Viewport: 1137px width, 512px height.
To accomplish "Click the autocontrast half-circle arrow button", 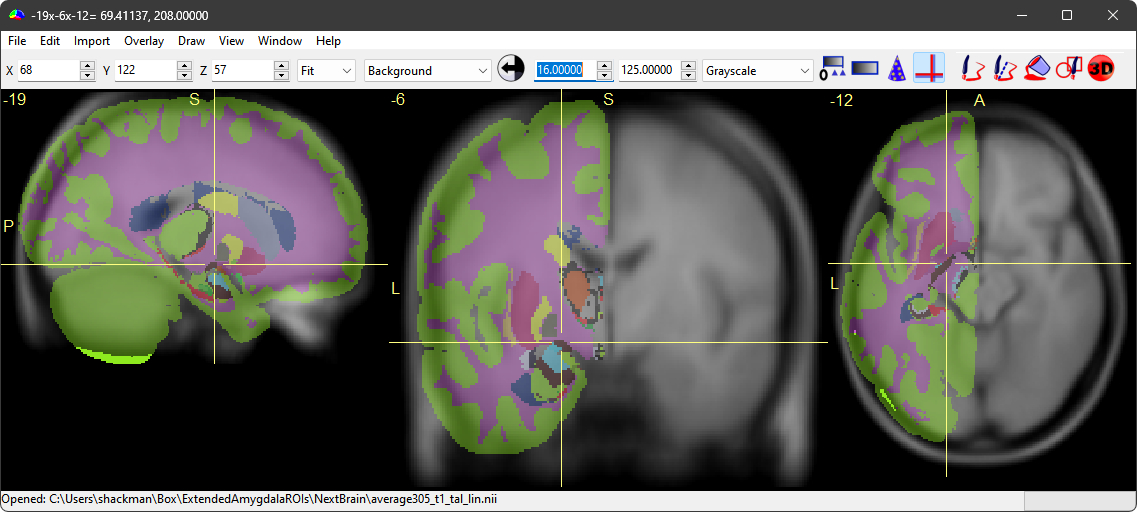I will pyautogui.click(x=511, y=69).
